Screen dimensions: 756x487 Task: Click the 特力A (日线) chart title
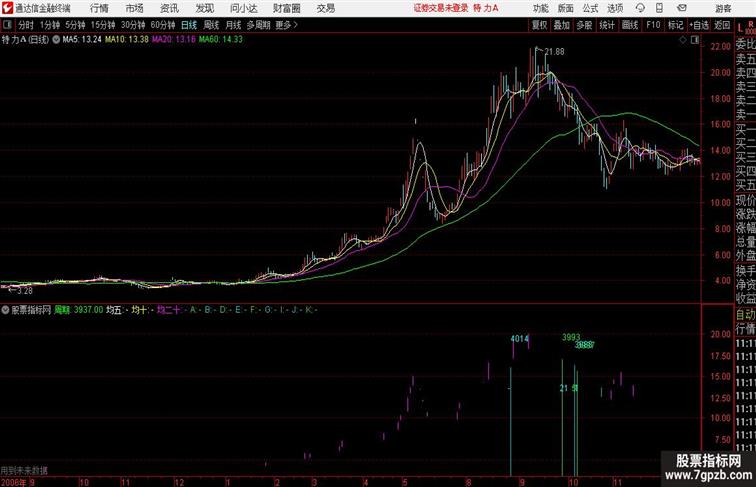click(25, 40)
